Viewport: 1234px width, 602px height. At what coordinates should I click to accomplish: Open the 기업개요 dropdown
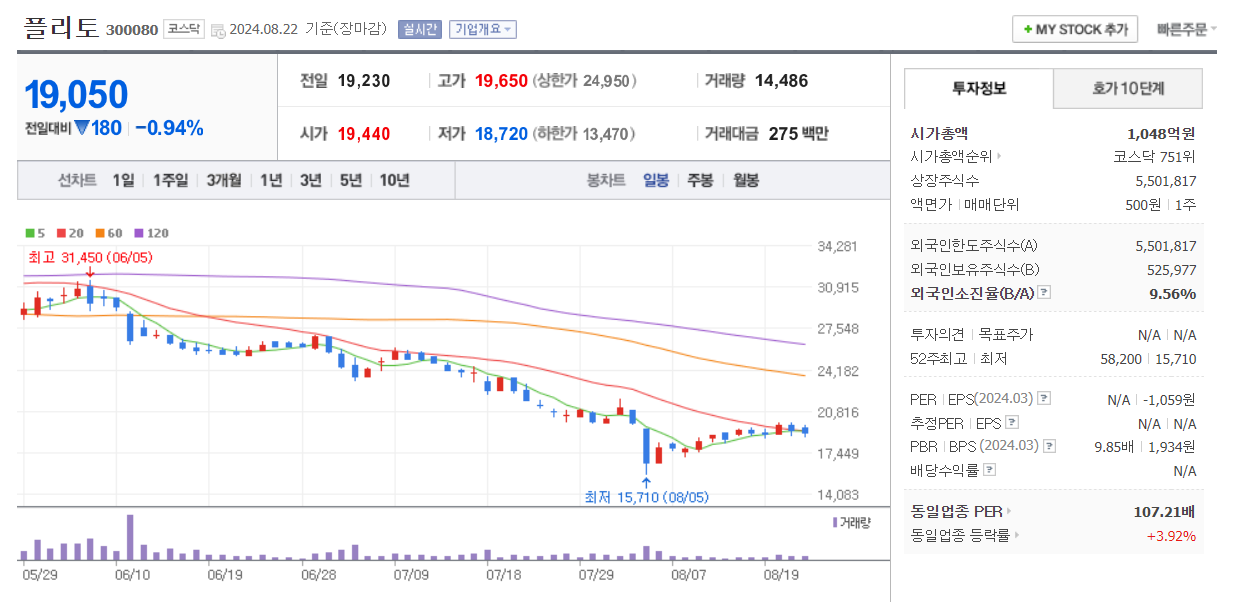tap(484, 30)
